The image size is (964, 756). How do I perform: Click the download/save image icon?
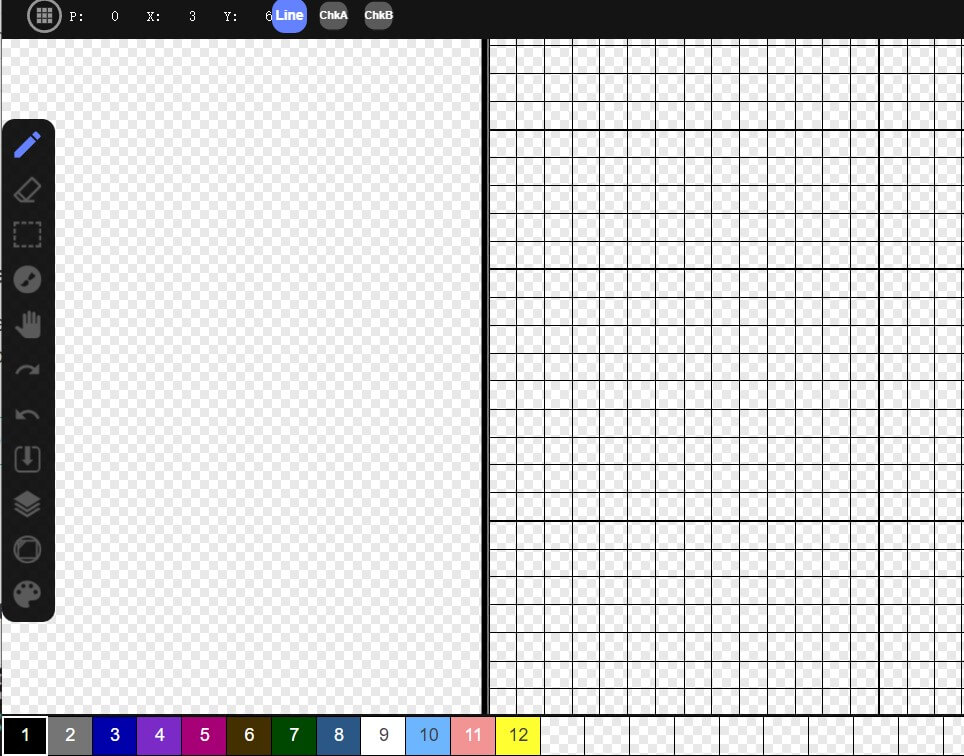(28, 459)
